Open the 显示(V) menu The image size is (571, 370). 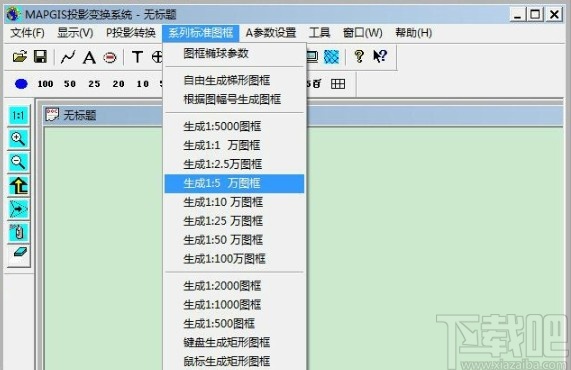click(x=75, y=33)
